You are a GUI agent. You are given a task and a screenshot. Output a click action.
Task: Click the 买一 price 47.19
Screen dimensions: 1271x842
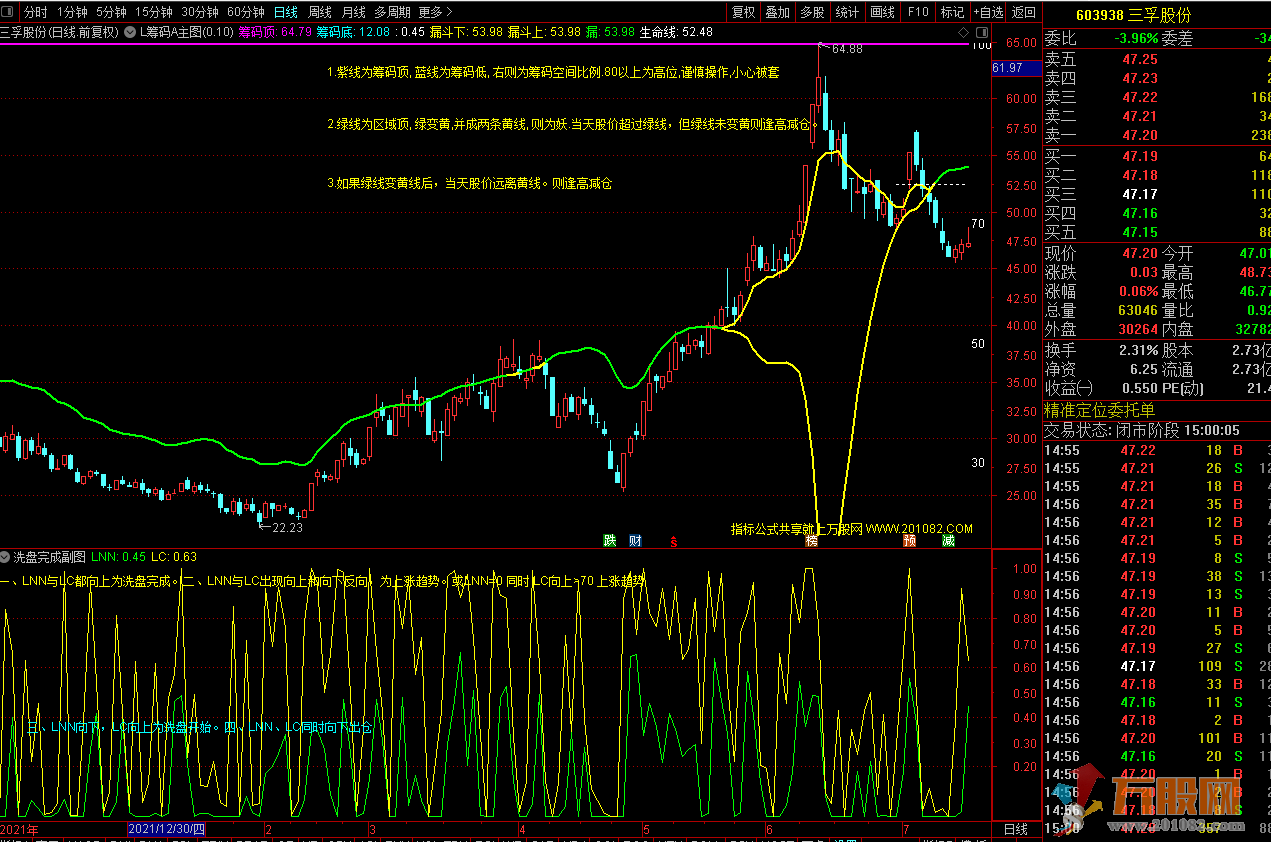(1140, 156)
